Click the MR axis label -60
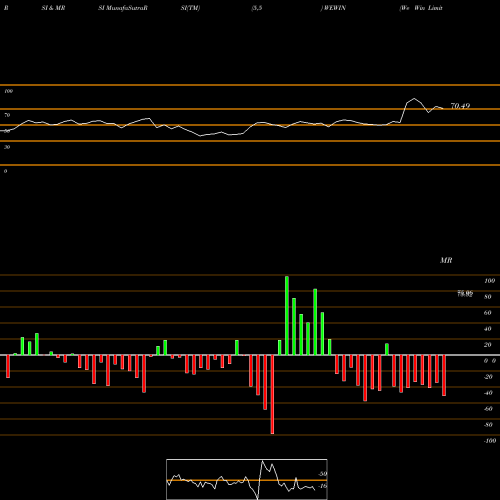The height and width of the screenshot is (500, 500). coord(488,409)
